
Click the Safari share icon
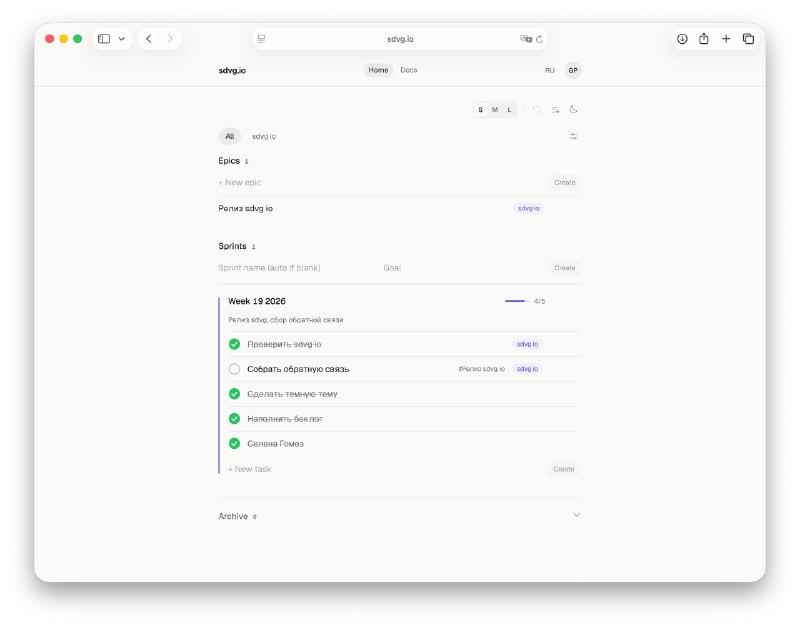pos(704,39)
